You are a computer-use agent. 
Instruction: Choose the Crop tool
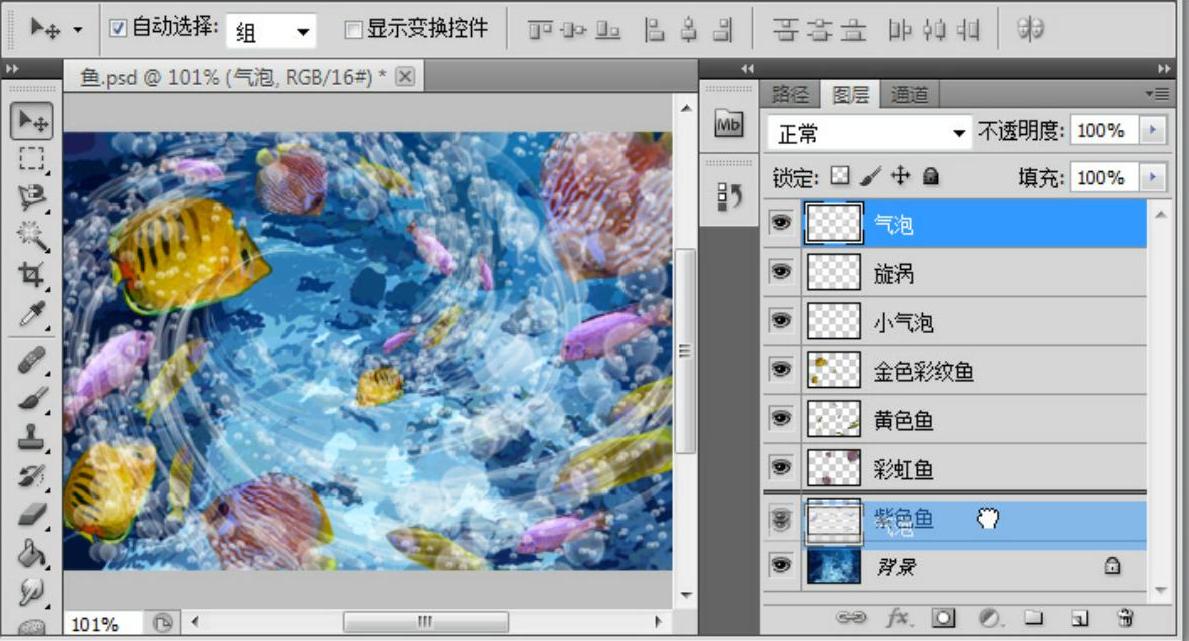[x=32, y=275]
